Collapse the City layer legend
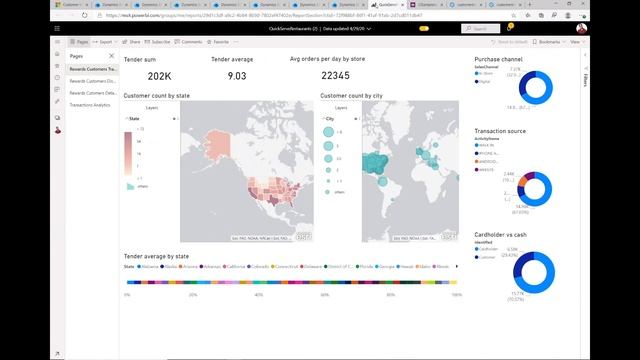Screen dimensions: 640x360 tap(323, 118)
